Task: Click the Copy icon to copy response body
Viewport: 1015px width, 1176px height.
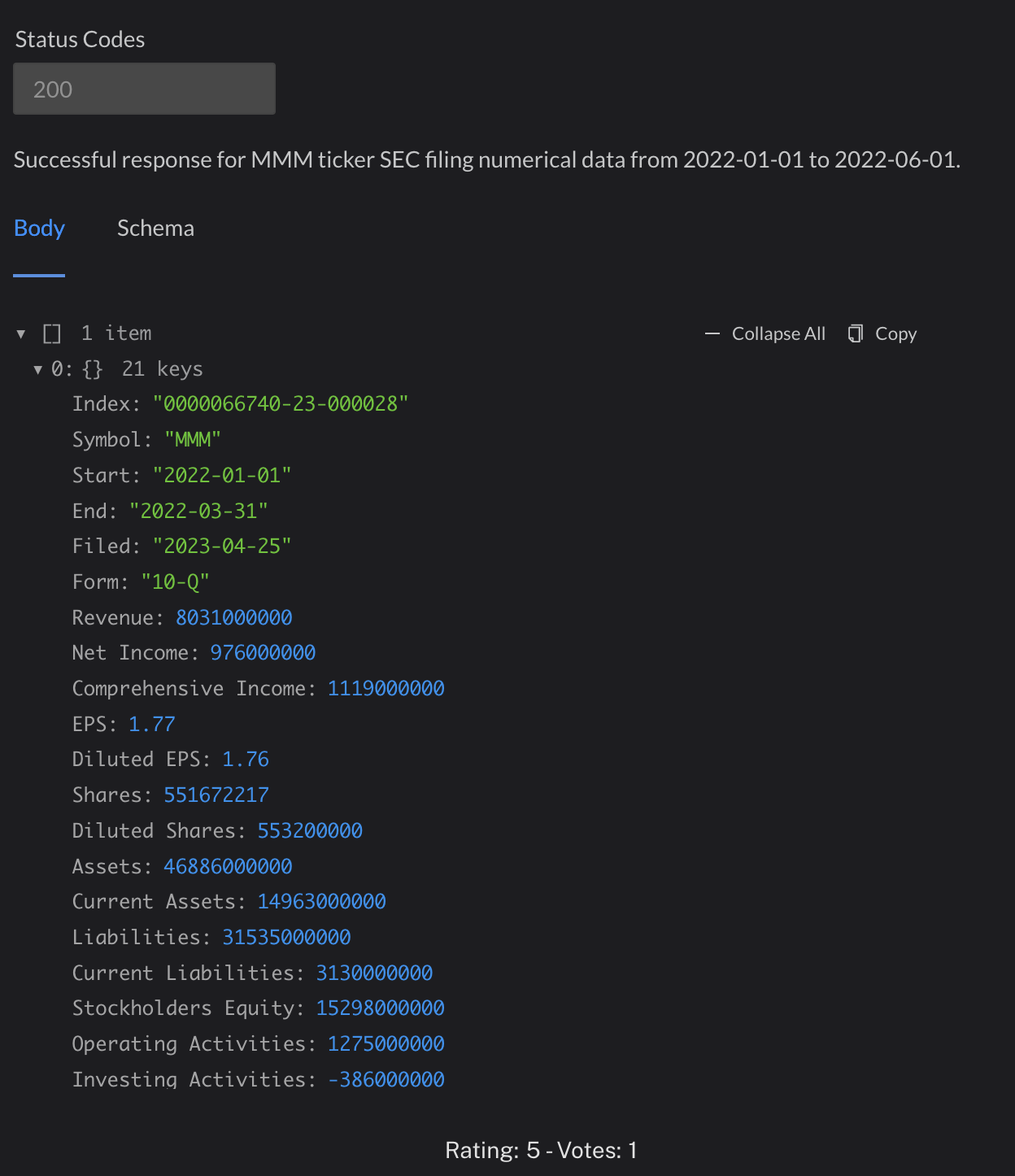Action: (855, 333)
